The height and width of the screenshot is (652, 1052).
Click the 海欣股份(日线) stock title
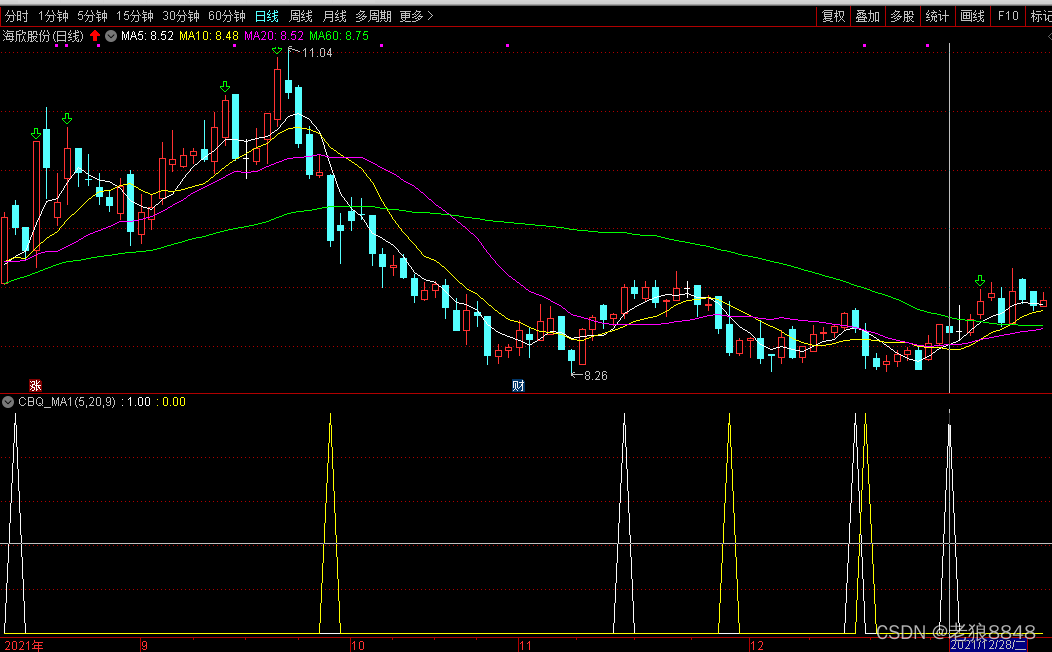pyautogui.click(x=44, y=36)
